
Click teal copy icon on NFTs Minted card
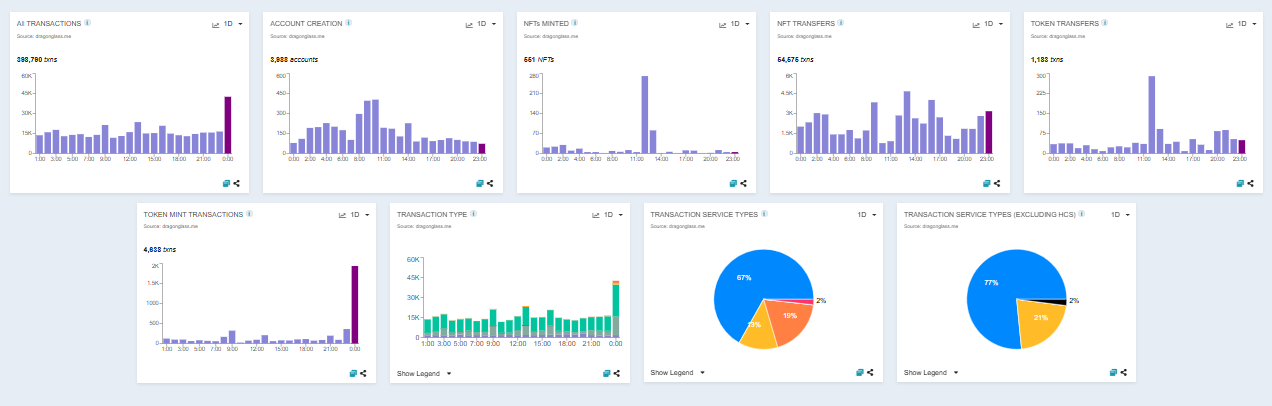coord(733,183)
